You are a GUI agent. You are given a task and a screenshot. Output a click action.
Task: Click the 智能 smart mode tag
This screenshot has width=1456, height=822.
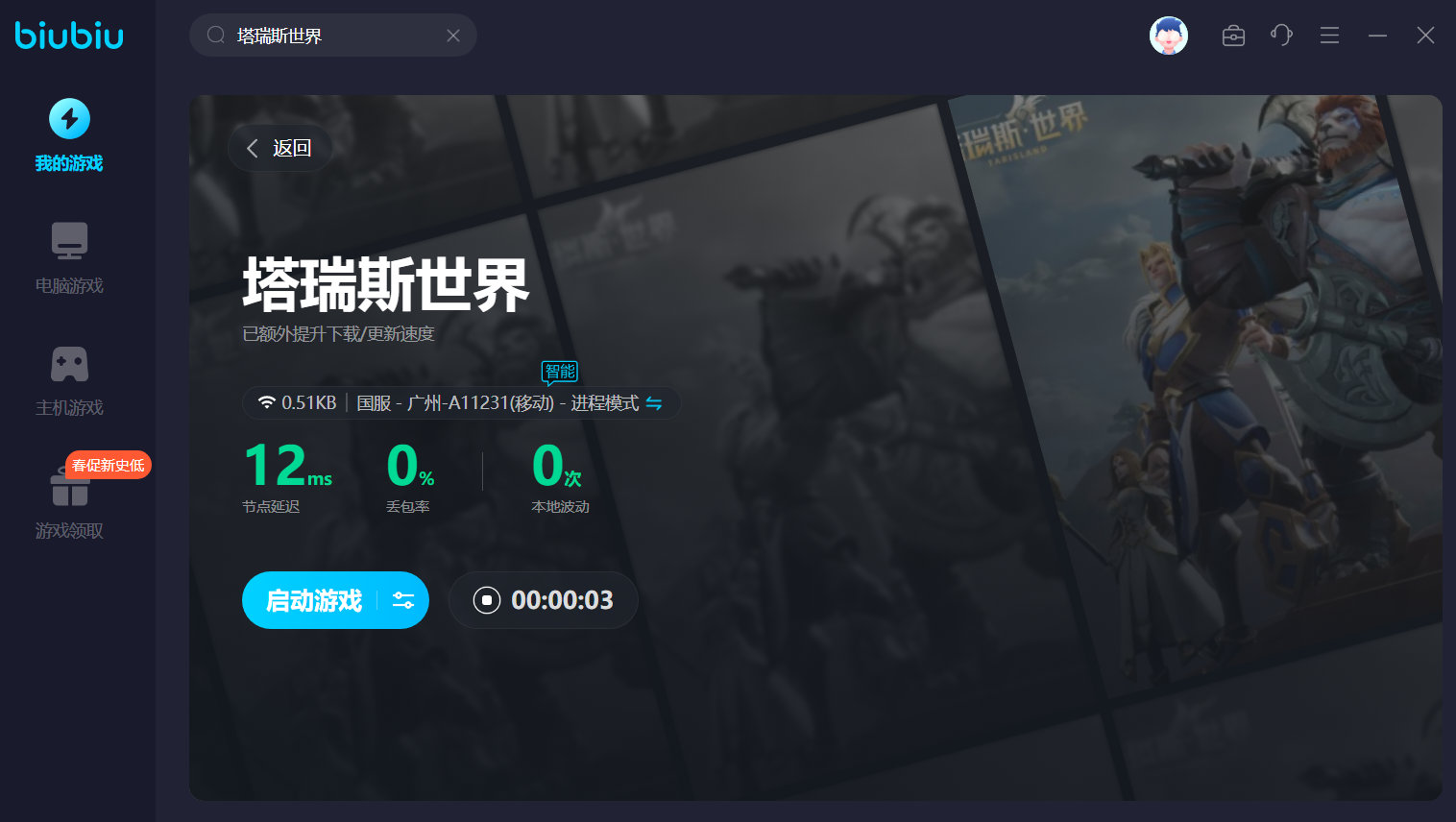click(x=560, y=372)
